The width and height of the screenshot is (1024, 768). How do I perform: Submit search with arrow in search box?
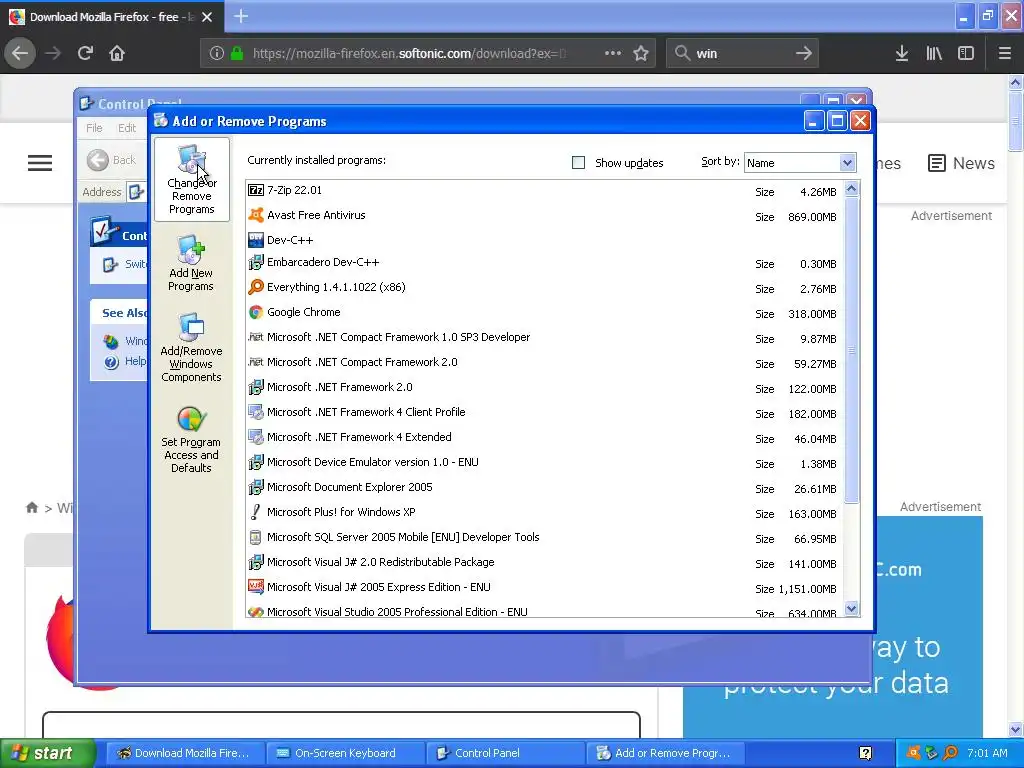coord(804,54)
